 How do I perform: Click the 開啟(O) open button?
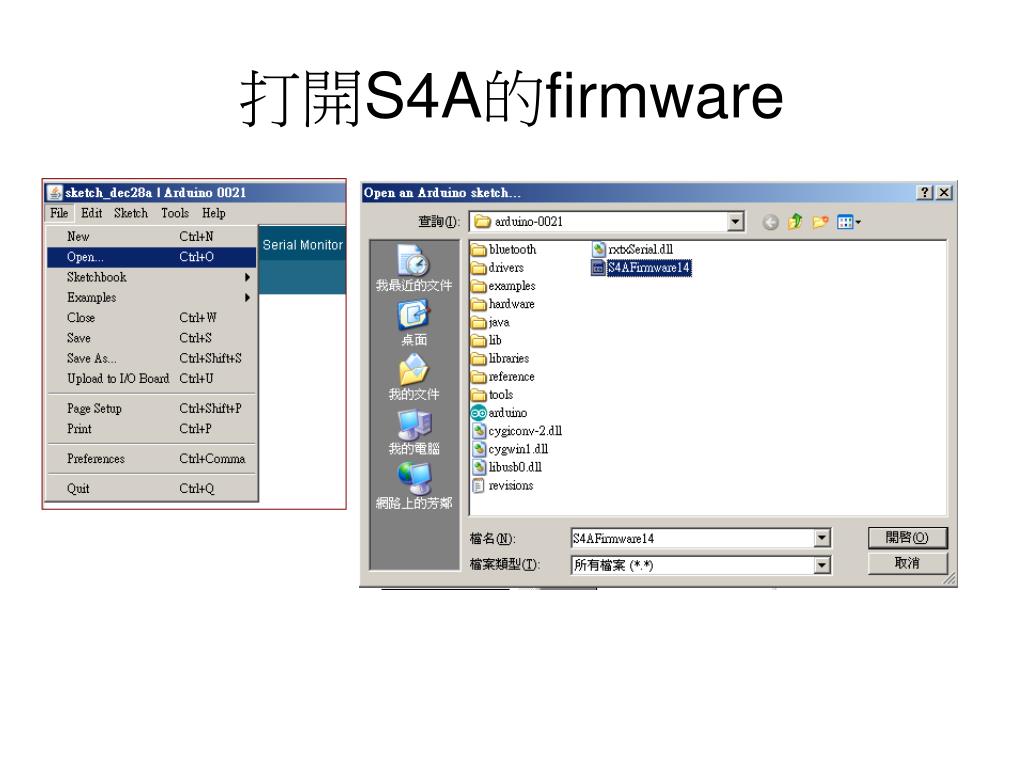tap(907, 537)
